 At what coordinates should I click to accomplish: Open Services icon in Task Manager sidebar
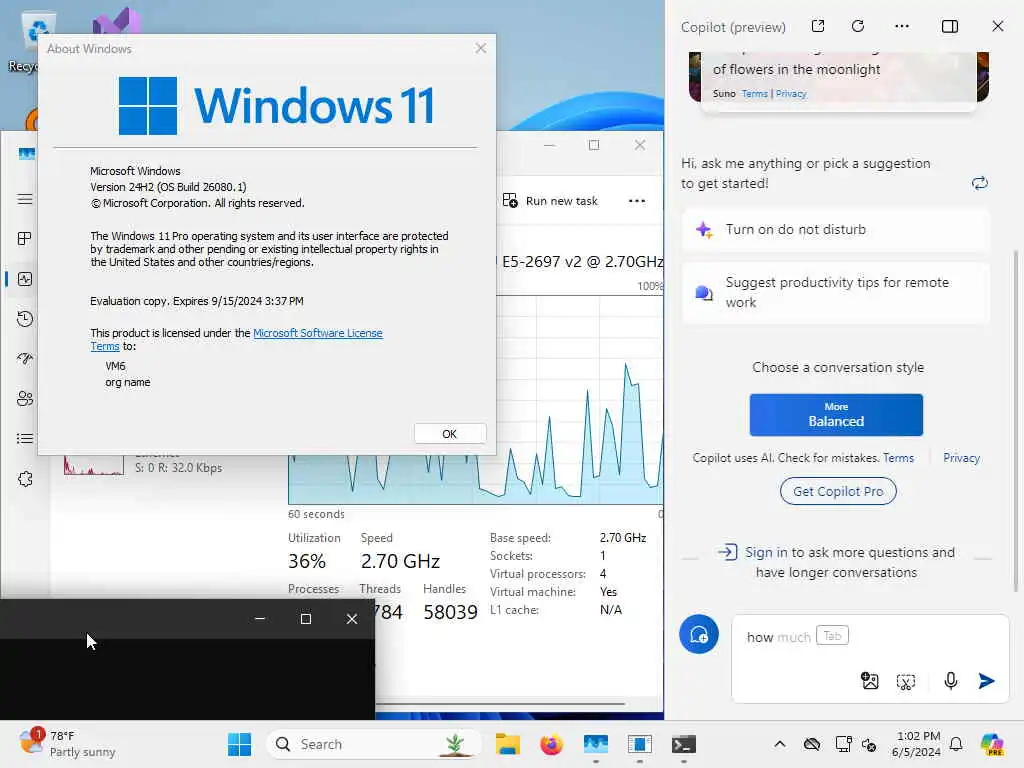click(x=25, y=479)
